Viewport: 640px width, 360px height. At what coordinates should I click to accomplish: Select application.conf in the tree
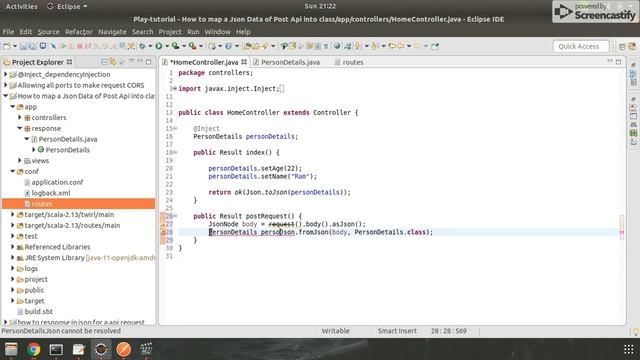point(57,182)
